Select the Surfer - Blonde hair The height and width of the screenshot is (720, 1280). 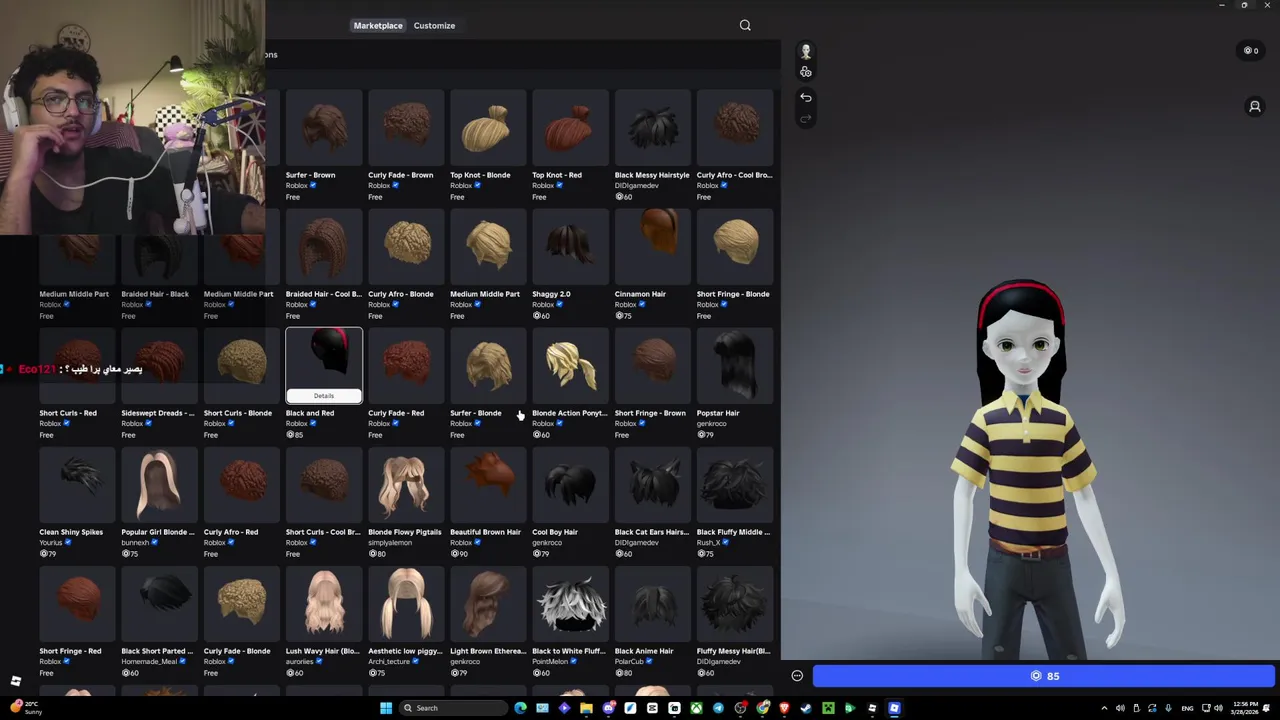coord(488,384)
